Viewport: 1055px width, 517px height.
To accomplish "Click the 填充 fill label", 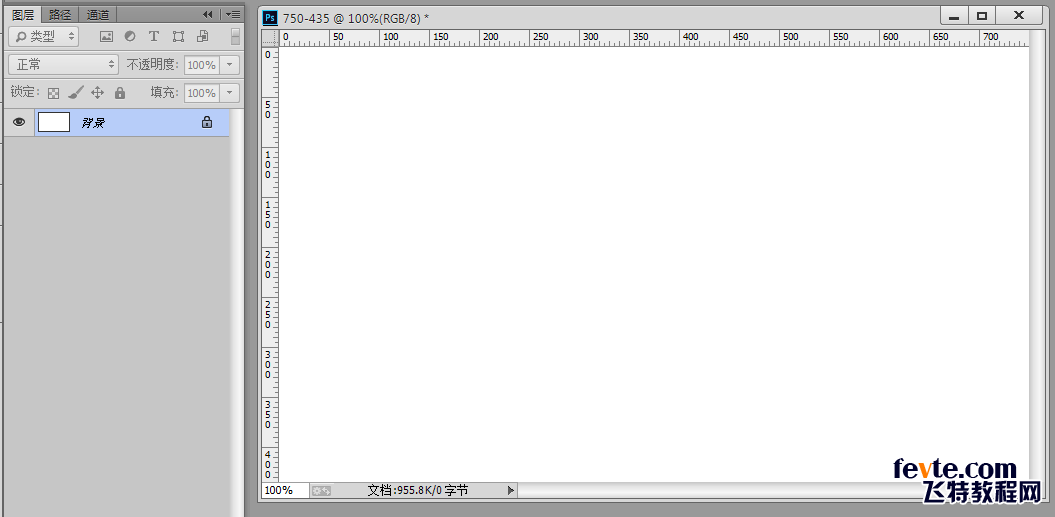I will point(165,93).
